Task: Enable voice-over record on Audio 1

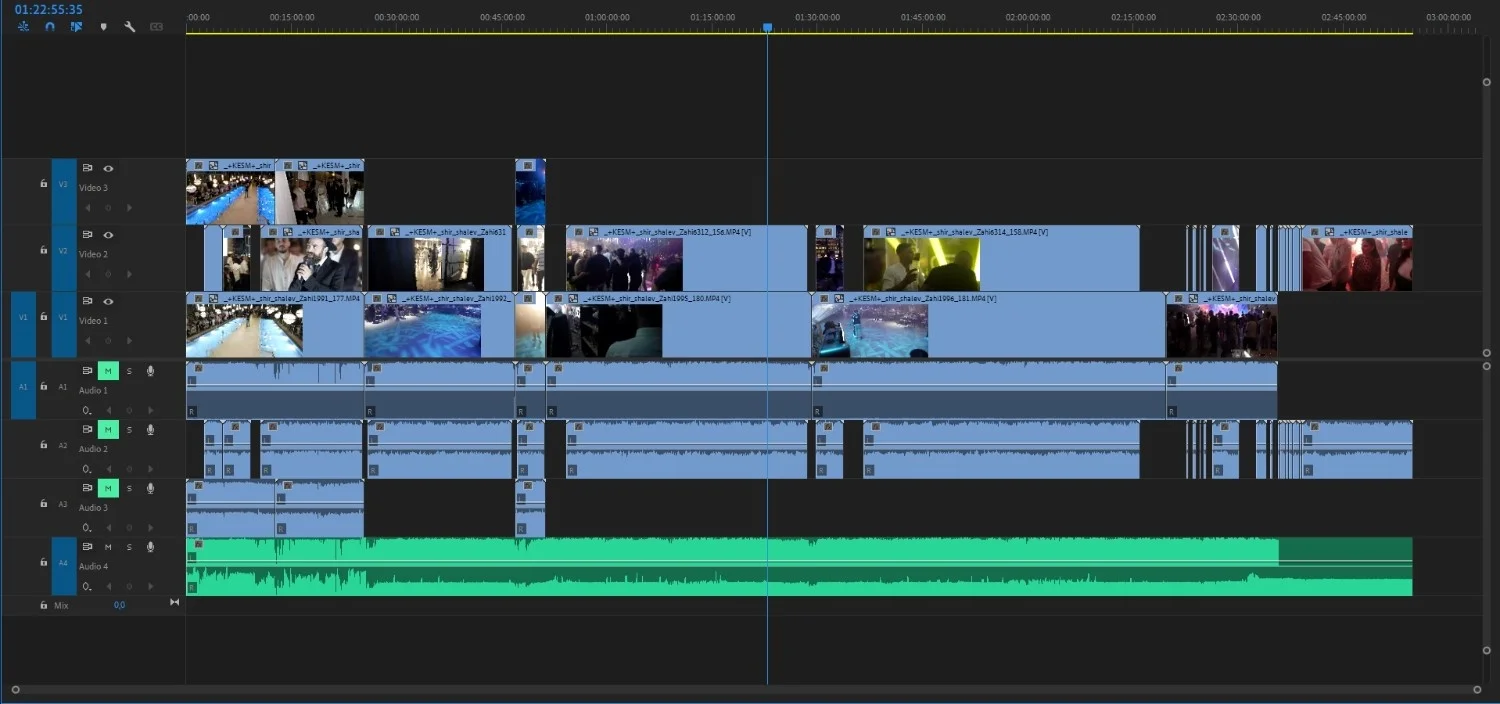Action: tap(150, 371)
